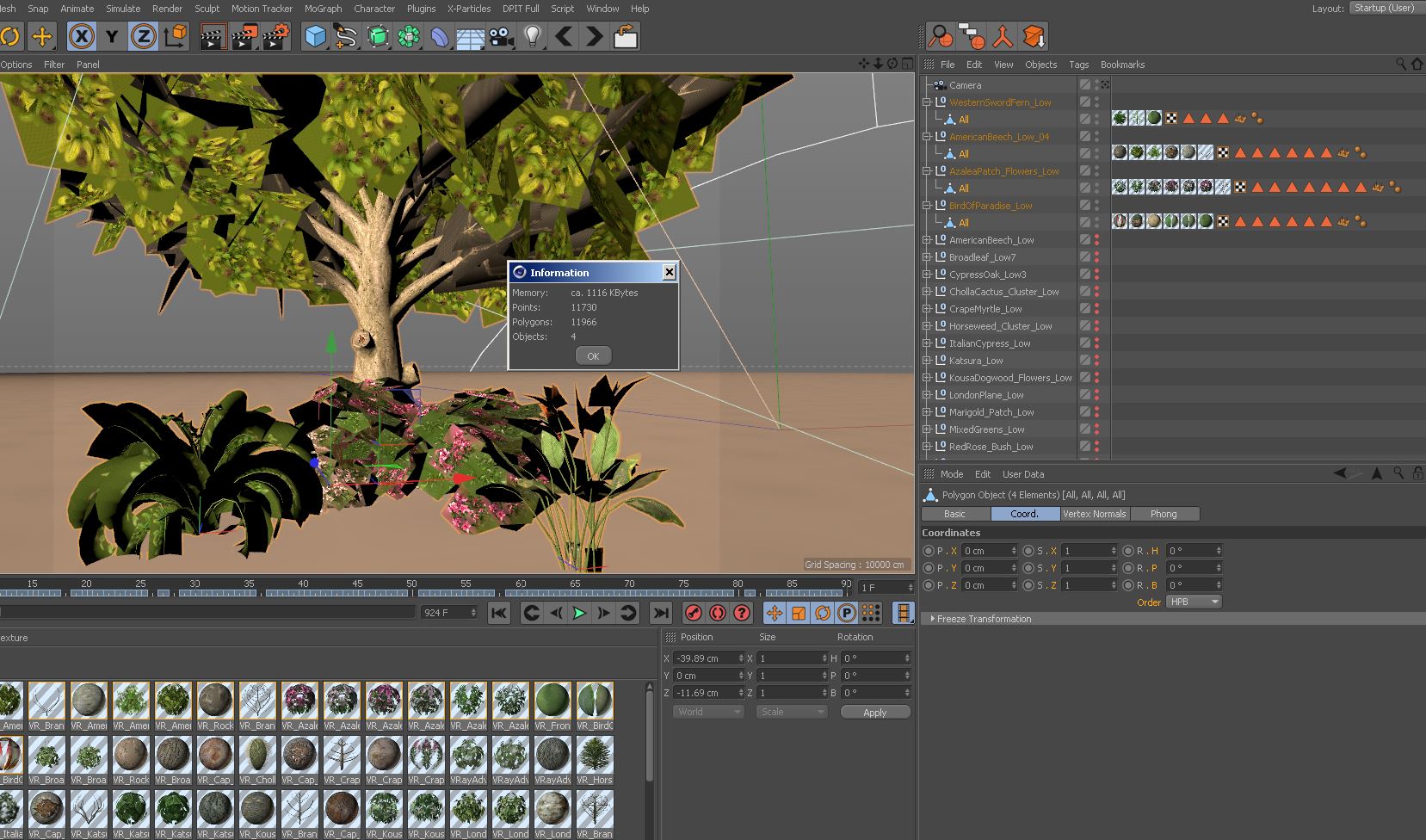
Task: Open the MoGraph menu
Action: point(323,9)
